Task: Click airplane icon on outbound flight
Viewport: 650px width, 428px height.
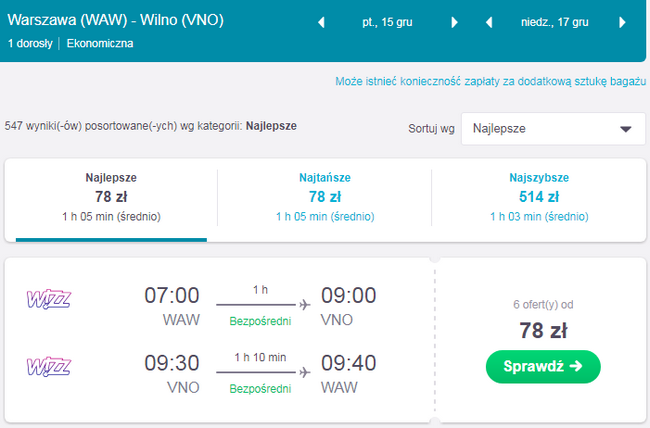Action: coord(304,305)
